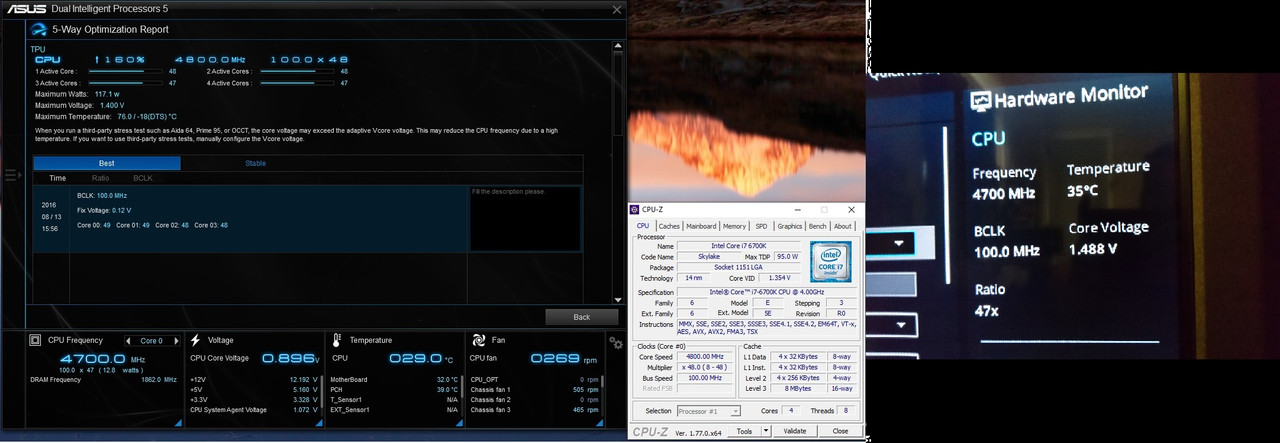Viewport: 1280px width, 443px height.
Task: Select previous core with left arrow
Action: coord(128,341)
